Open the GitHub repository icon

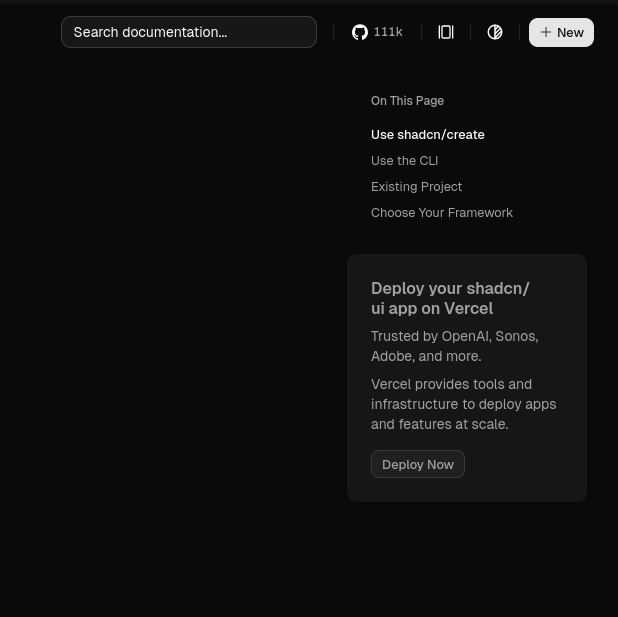tap(359, 32)
